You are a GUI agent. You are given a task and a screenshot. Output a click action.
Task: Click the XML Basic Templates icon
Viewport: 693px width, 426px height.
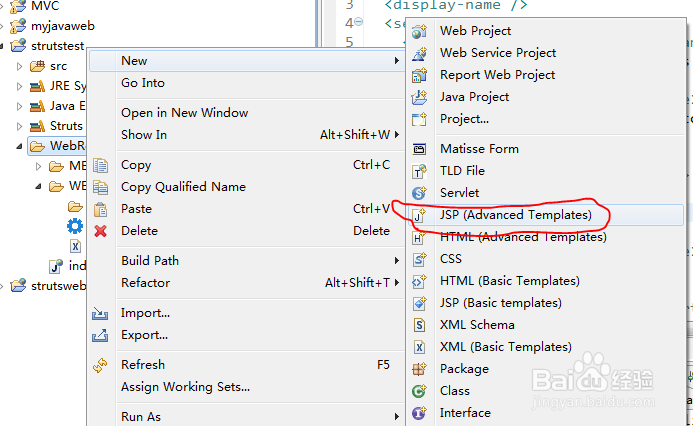(x=419, y=347)
